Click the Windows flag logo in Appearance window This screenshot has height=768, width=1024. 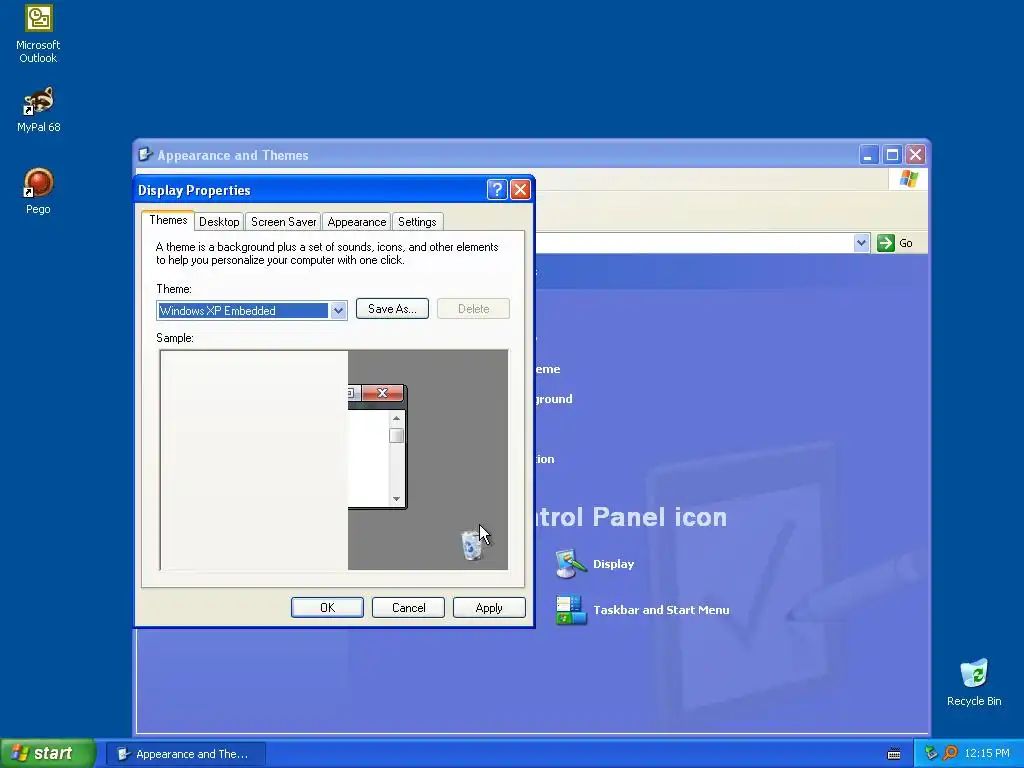click(908, 178)
